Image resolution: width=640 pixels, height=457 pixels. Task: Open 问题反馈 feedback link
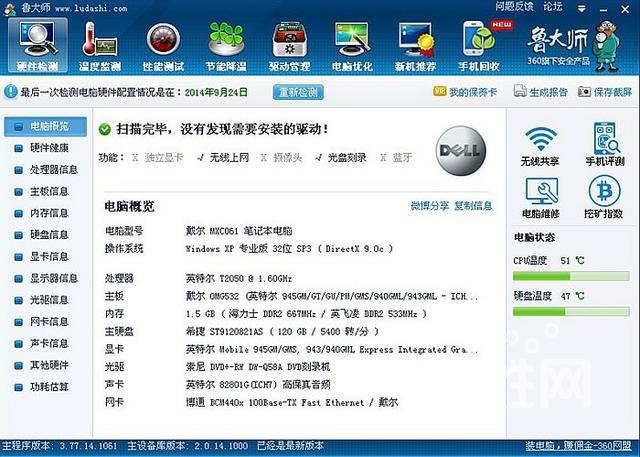pyautogui.click(x=514, y=7)
